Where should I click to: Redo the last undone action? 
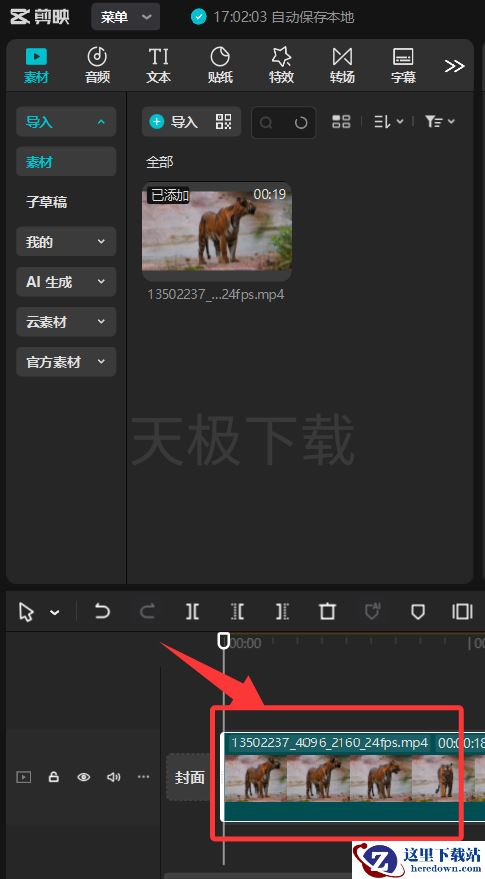click(x=147, y=611)
